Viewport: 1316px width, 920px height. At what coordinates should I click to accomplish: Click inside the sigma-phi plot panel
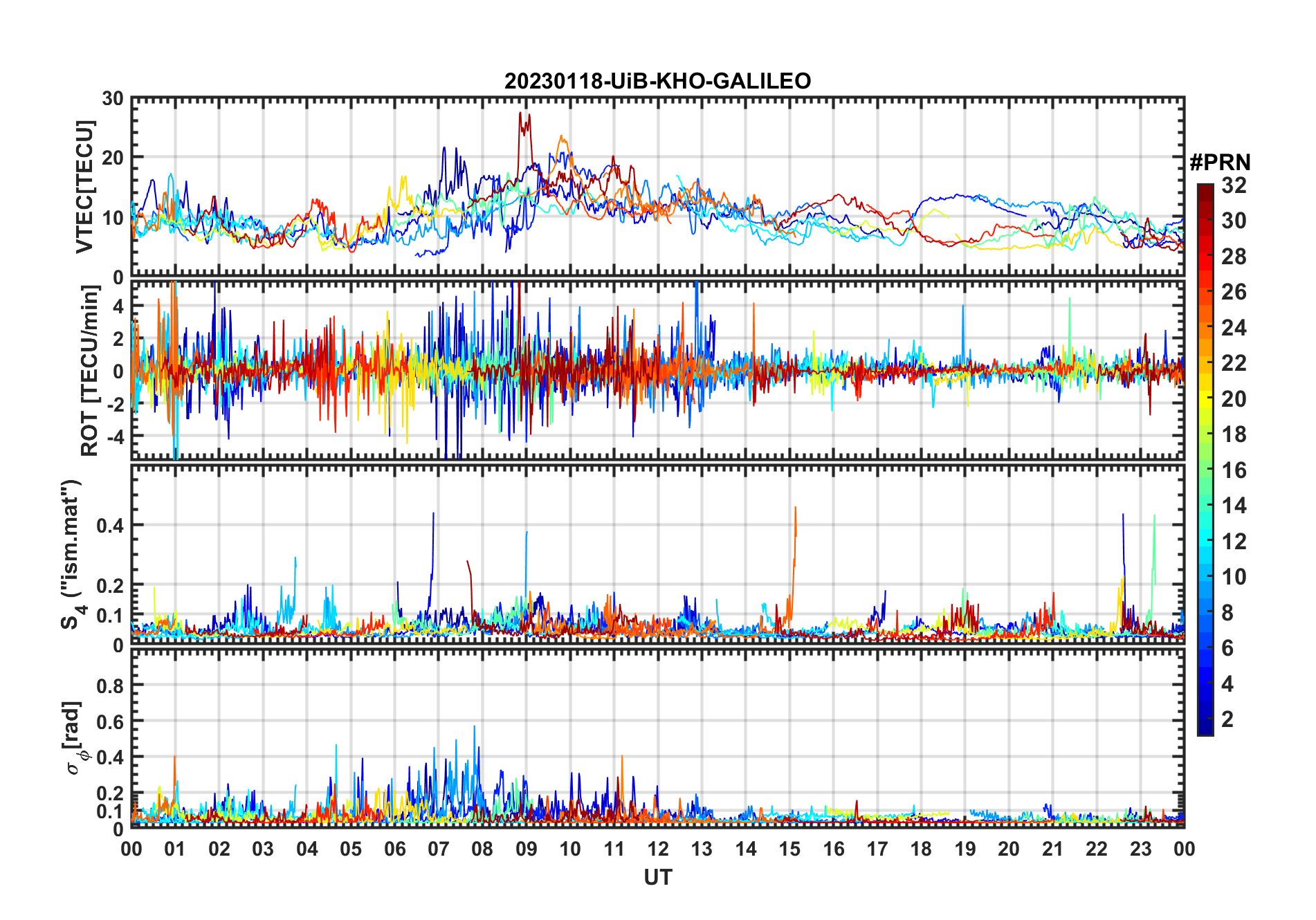[x=657, y=738]
